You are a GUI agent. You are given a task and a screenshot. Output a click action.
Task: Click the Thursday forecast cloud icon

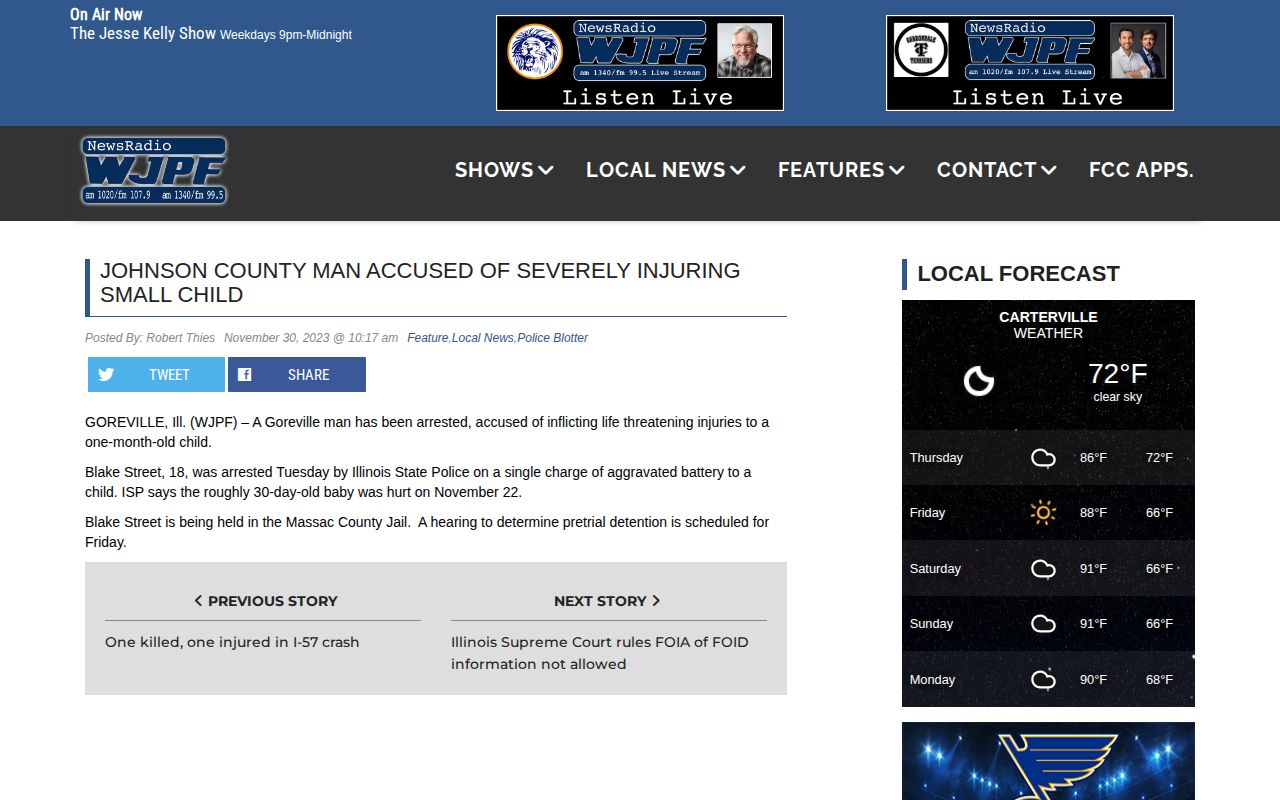click(1043, 458)
